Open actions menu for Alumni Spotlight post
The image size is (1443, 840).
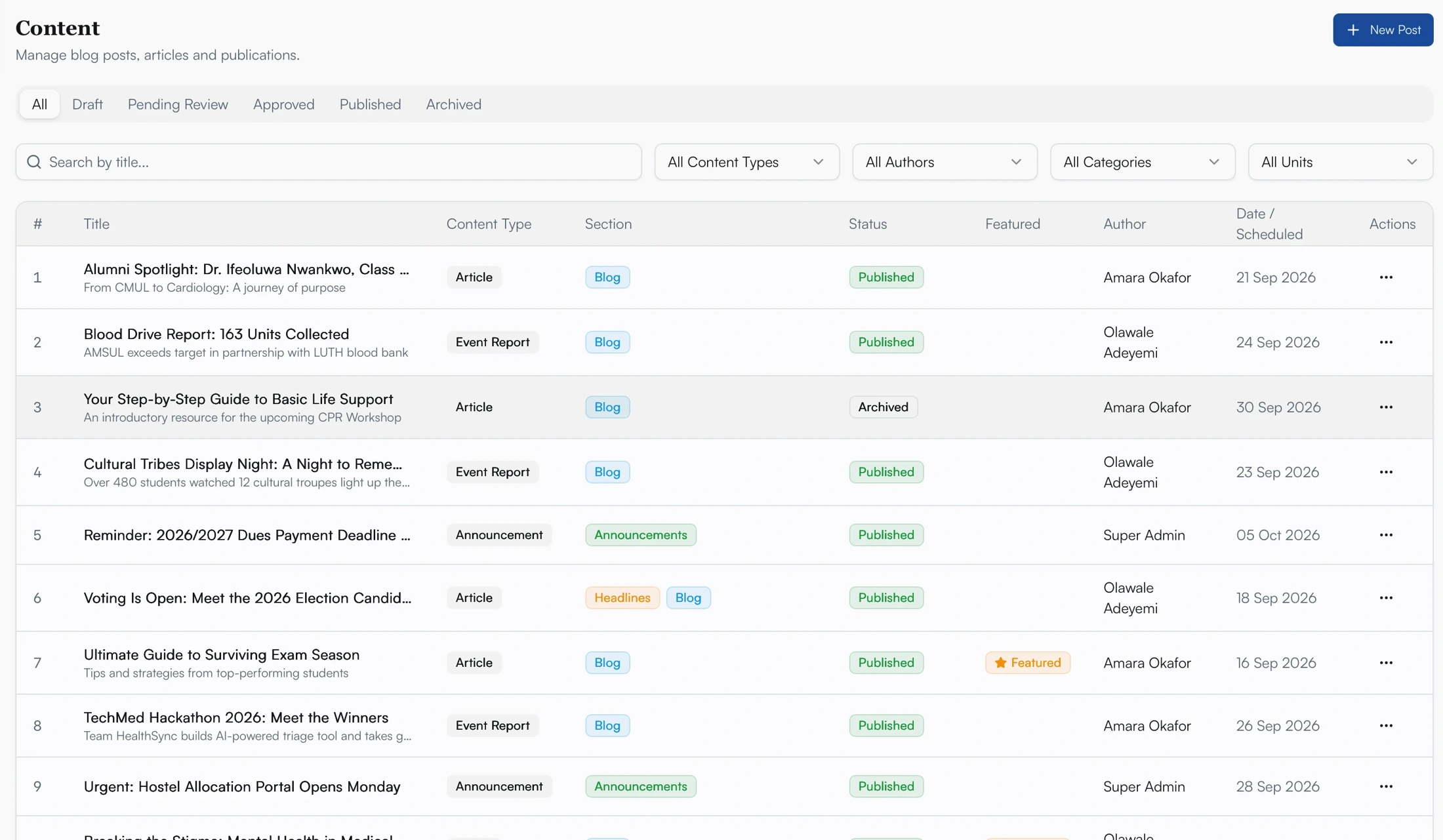click(x=1385, y=277)
